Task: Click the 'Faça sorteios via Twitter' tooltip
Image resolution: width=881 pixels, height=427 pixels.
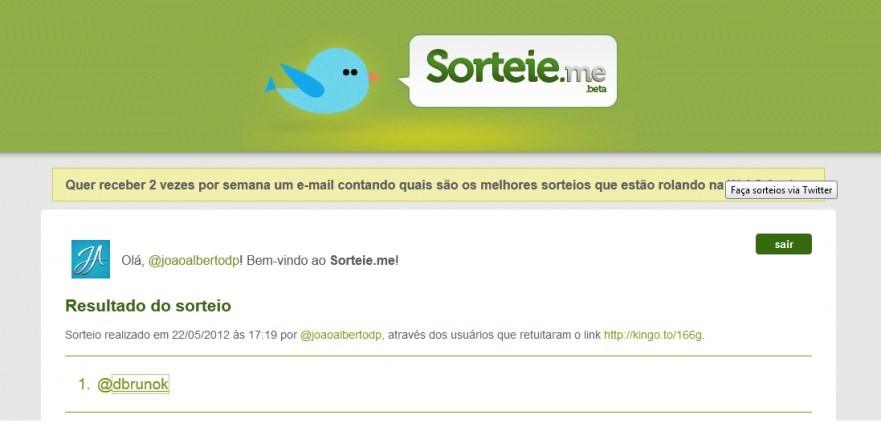Action: tap(782, 190)
